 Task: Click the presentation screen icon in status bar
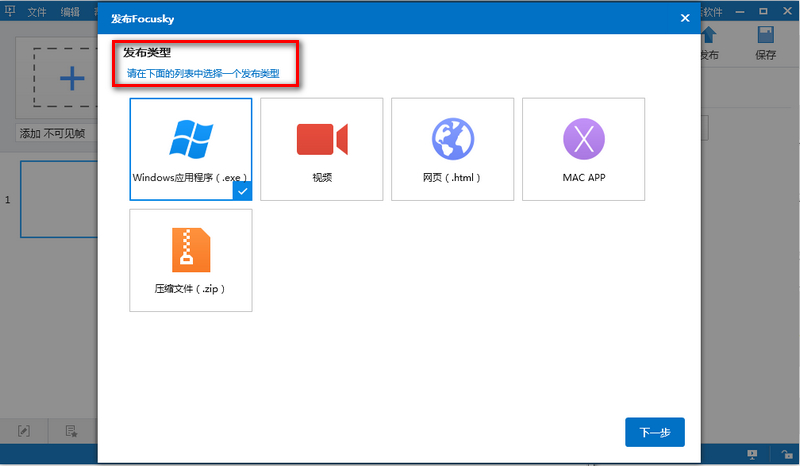point(751,455)
